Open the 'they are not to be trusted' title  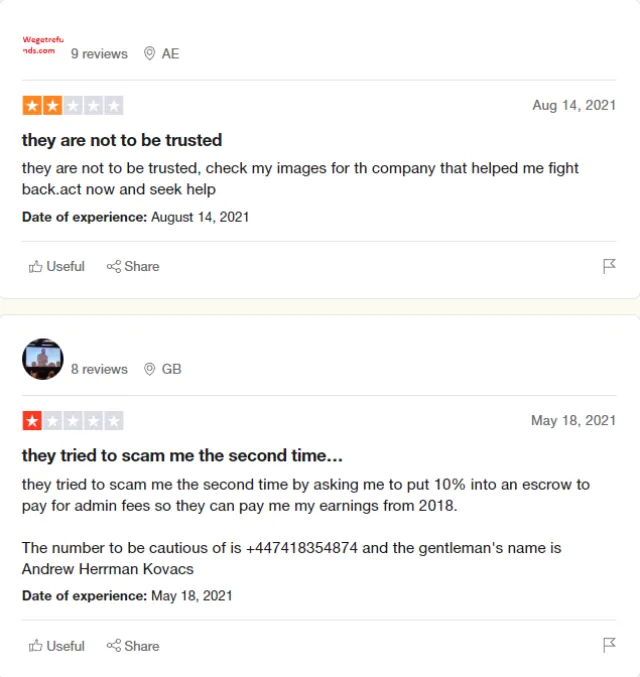pyautogui.click(x=122, y=140)
